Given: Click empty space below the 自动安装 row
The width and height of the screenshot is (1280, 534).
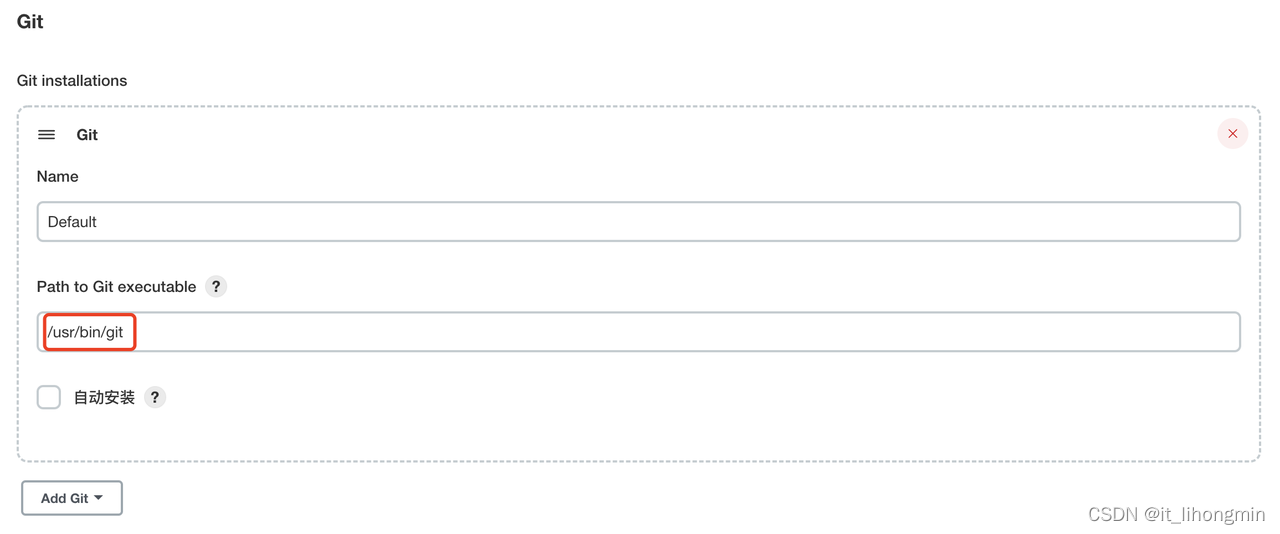Looking at the screenshot, I should click(638, 436).
